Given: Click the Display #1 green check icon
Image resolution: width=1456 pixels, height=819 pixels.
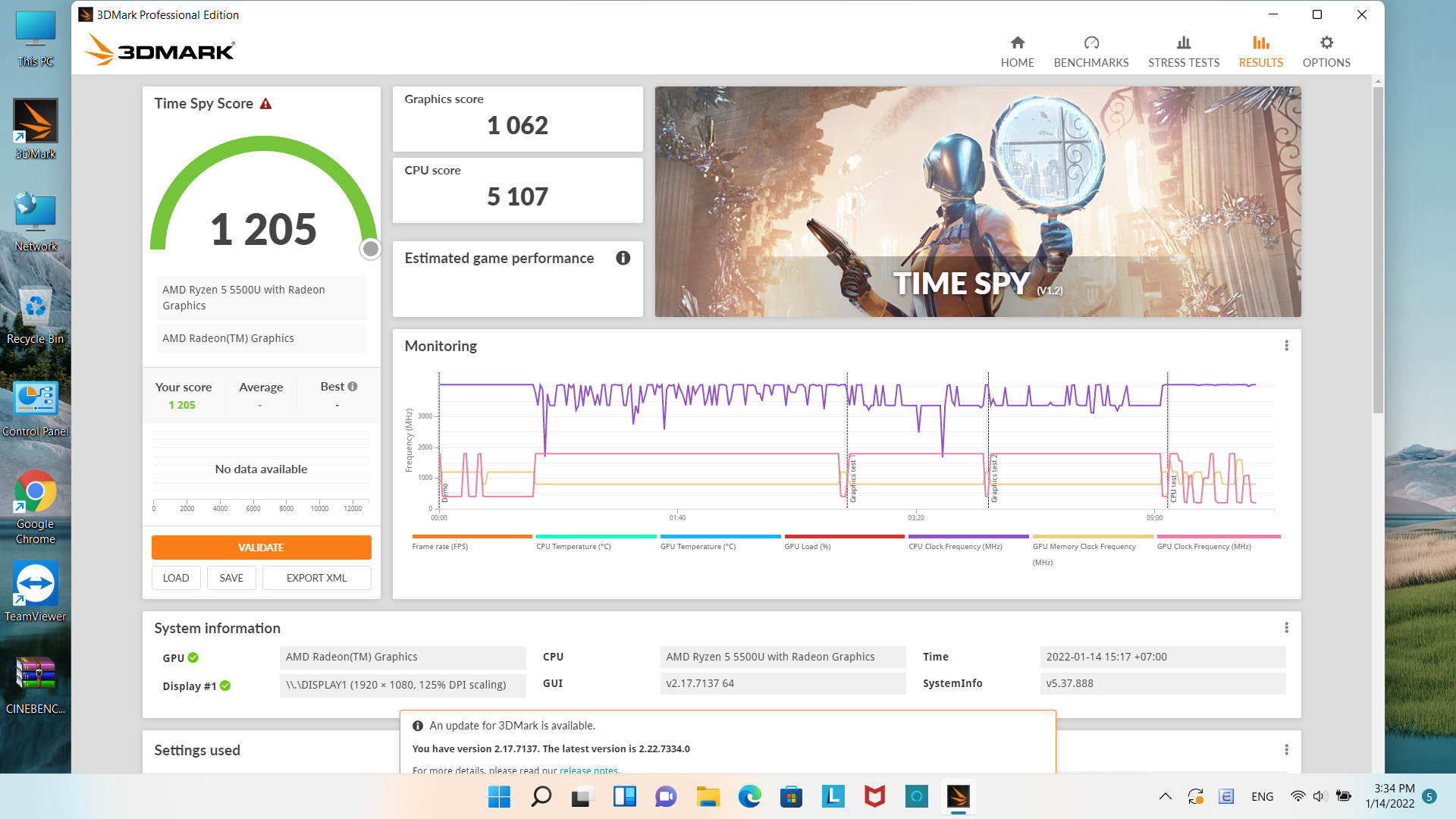Looking at the screenshot, I should (x=225, y=686).
